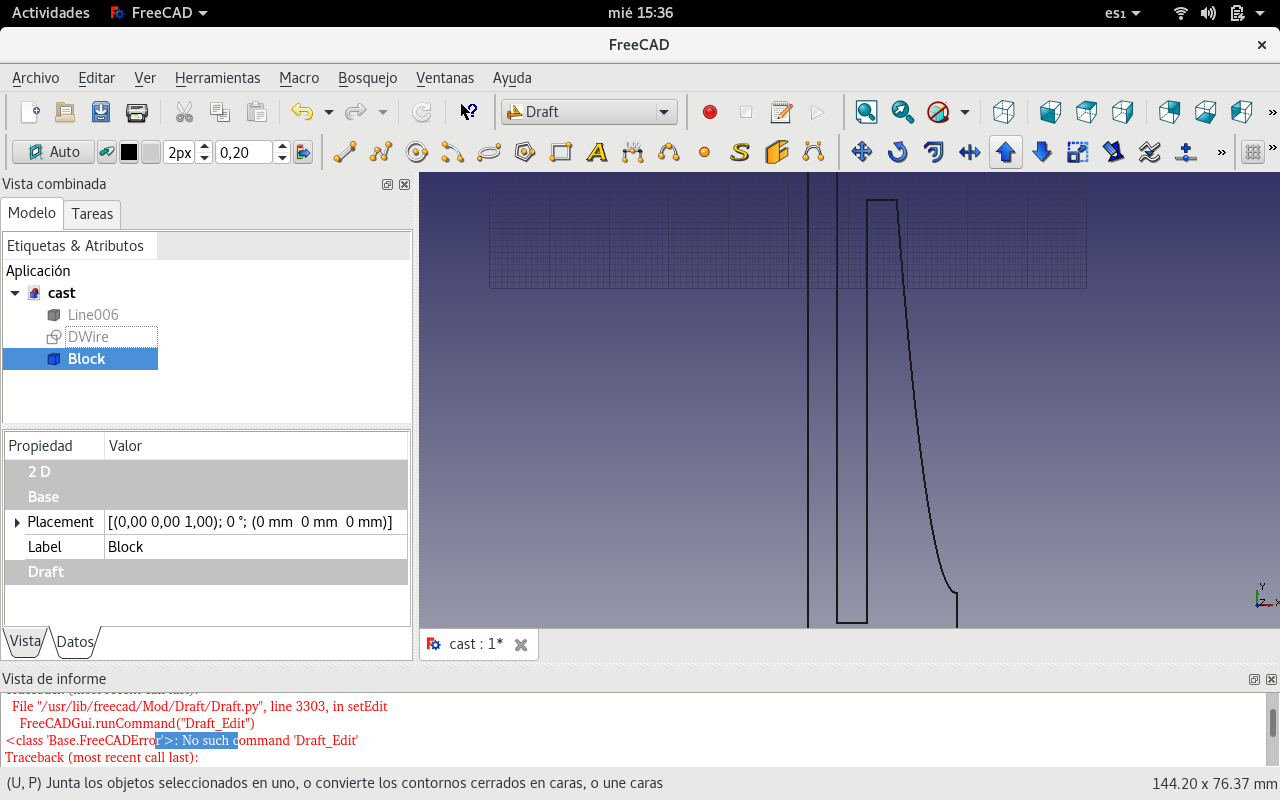This screenshot has height=800, width=1280.
Task: Select the Draft Rectangle tool
Action: pos(561,152)
